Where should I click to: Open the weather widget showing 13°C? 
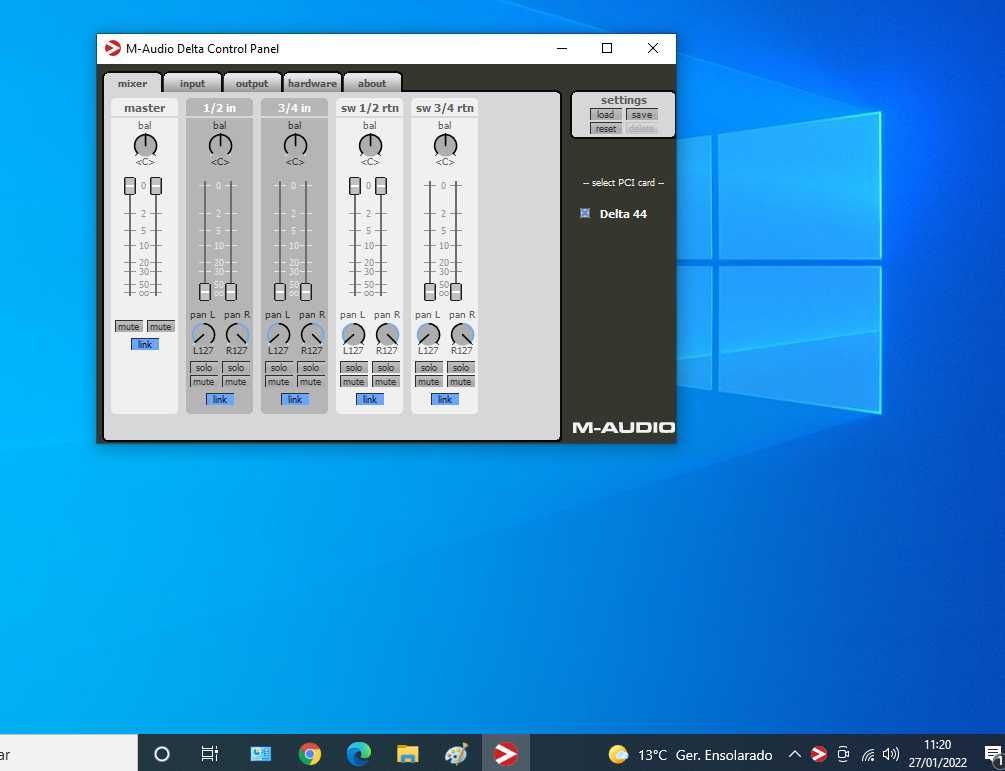click(x=690, y=754)
